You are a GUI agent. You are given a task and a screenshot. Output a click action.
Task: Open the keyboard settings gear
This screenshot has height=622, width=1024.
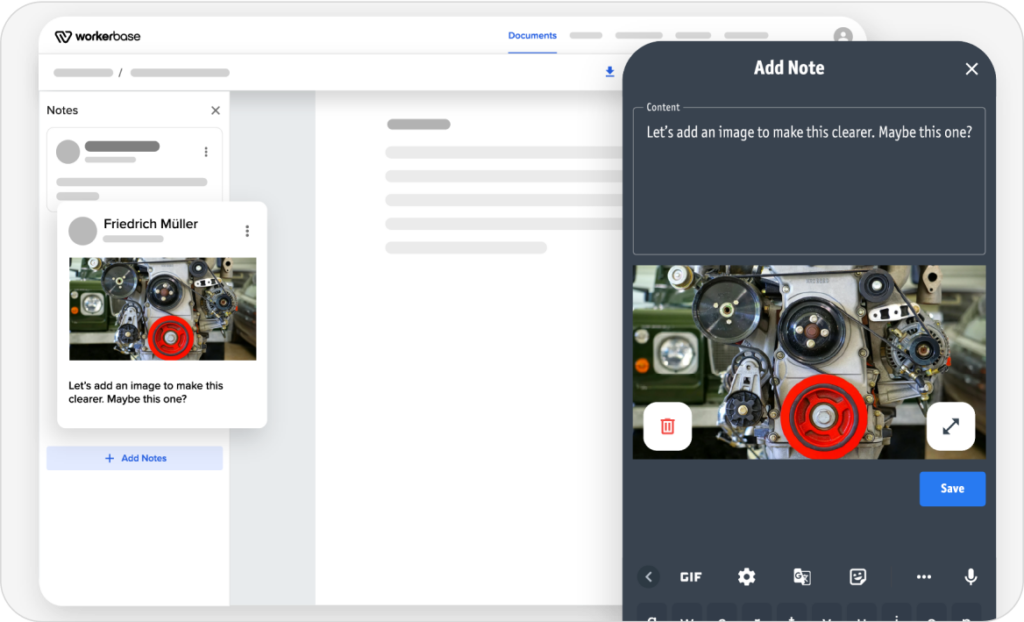pos(746,577)
